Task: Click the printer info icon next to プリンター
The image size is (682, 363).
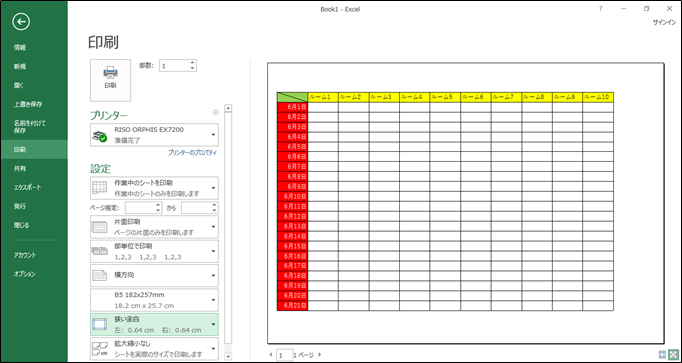Action: click(x=216, y=112)
